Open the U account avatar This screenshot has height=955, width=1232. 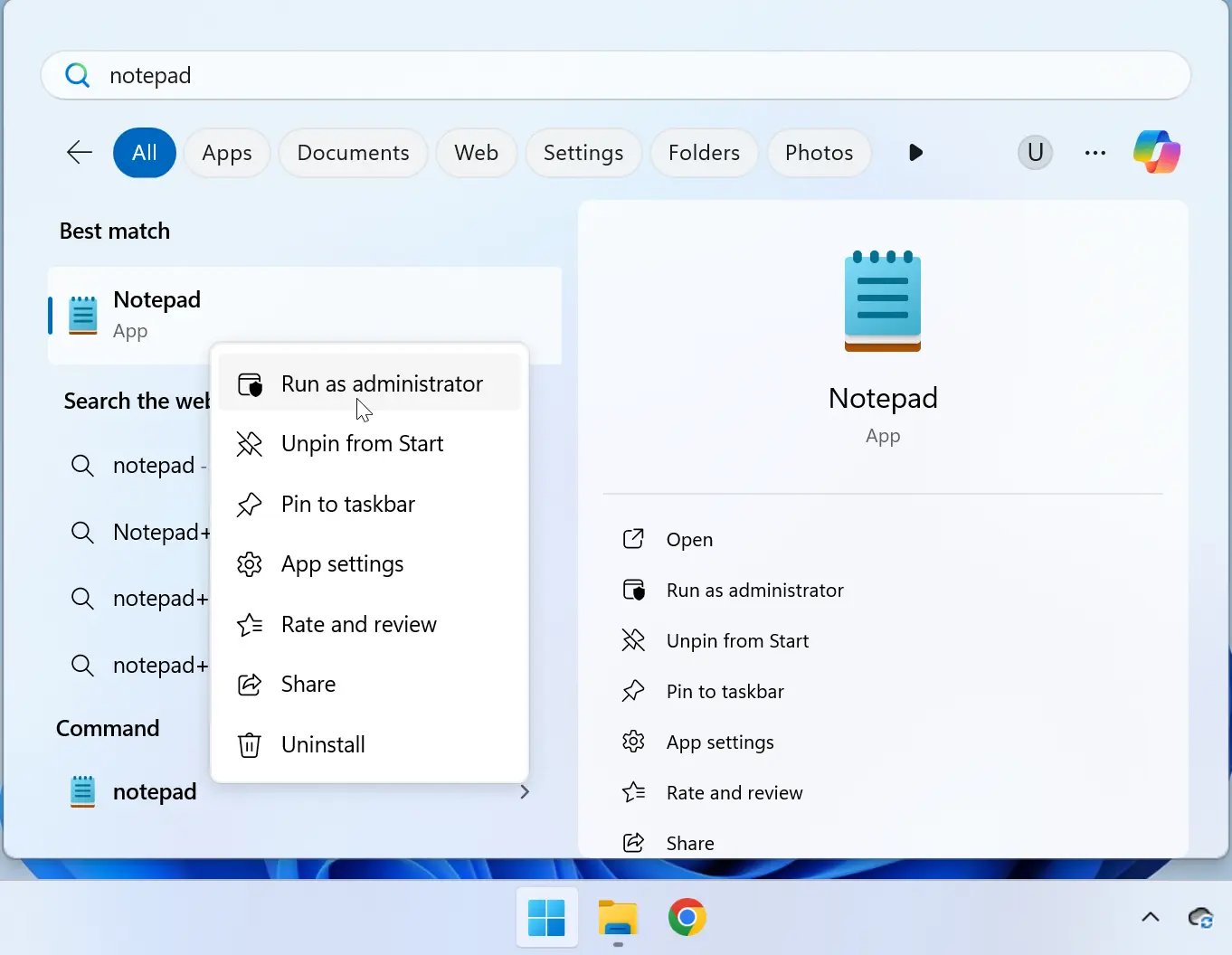pos(1035,152)
